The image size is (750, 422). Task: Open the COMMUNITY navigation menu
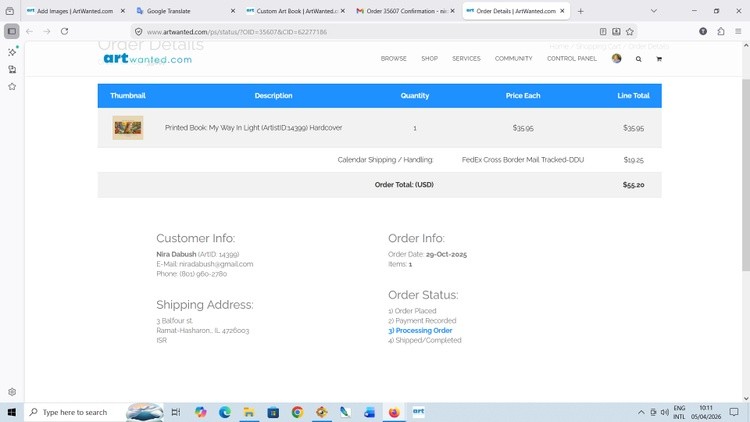(513, 59)
